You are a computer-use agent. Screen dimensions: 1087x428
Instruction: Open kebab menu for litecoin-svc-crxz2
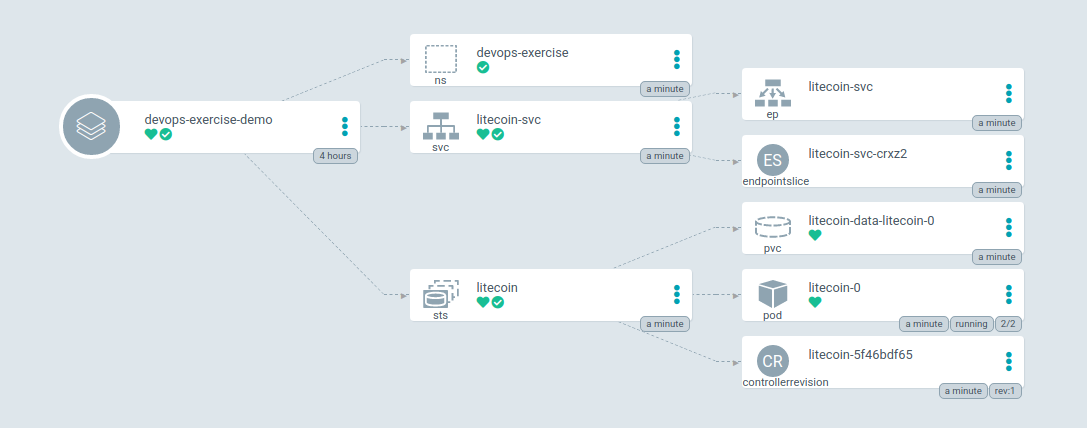pyautogui.click(x=1009, y=161)
